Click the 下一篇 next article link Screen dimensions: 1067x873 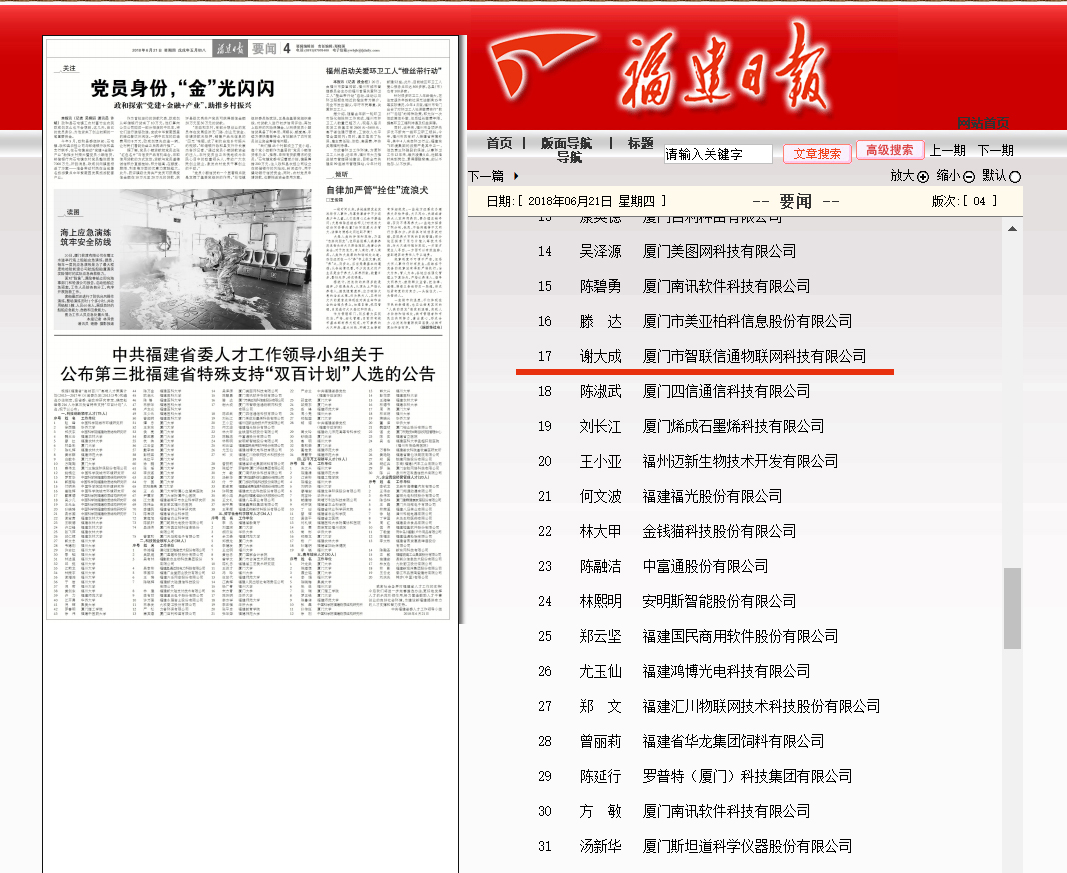tap(486, 176)
